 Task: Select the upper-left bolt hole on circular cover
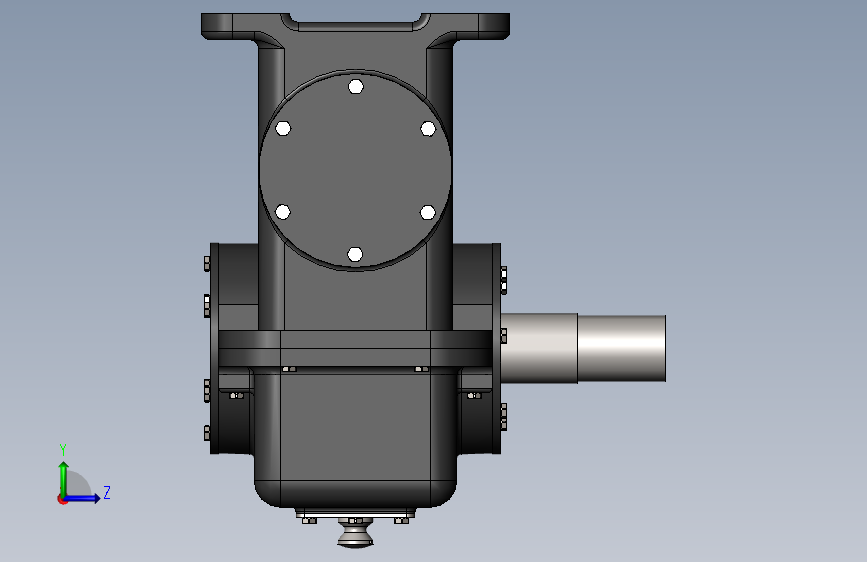coord(283,128)
